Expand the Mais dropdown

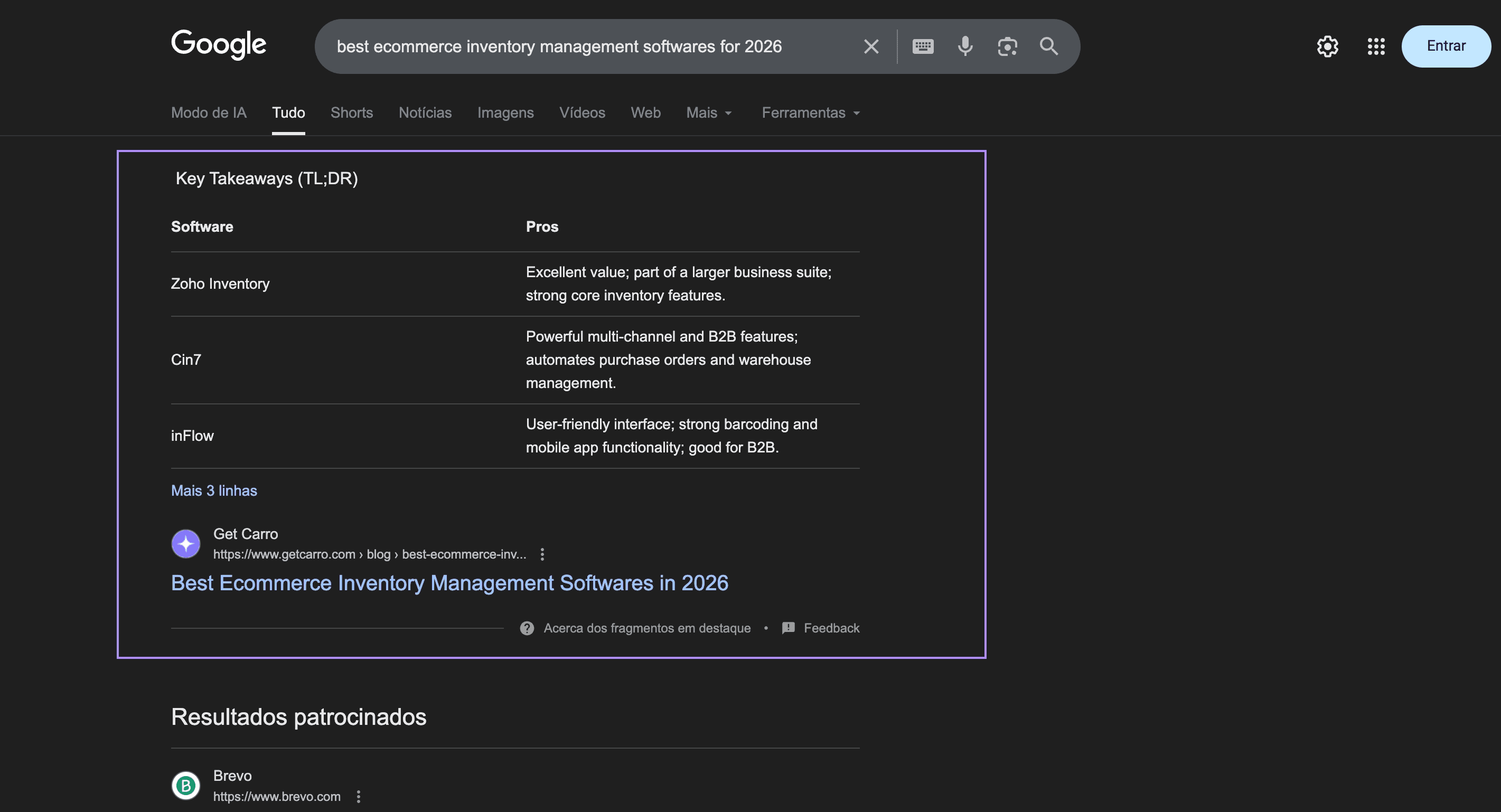(x=709, y=112)
